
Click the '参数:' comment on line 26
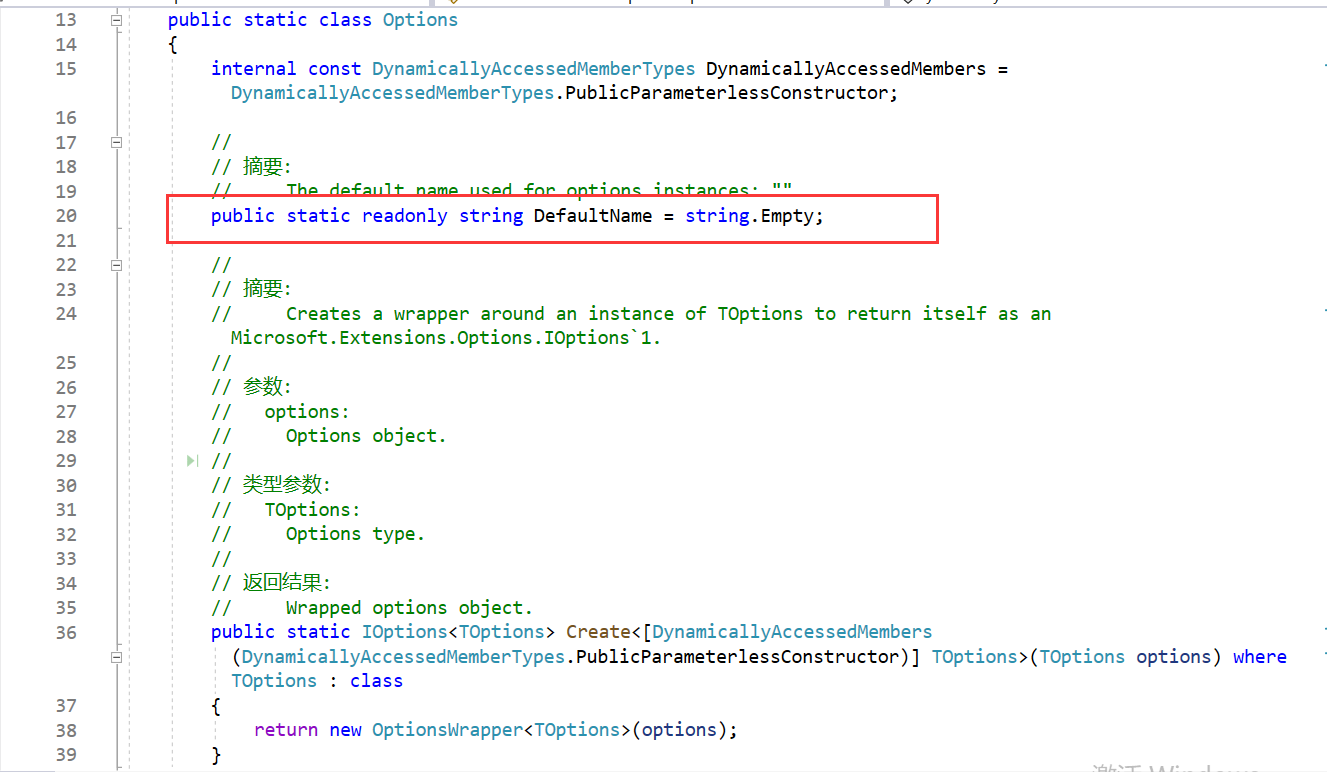tap(266, 387)
